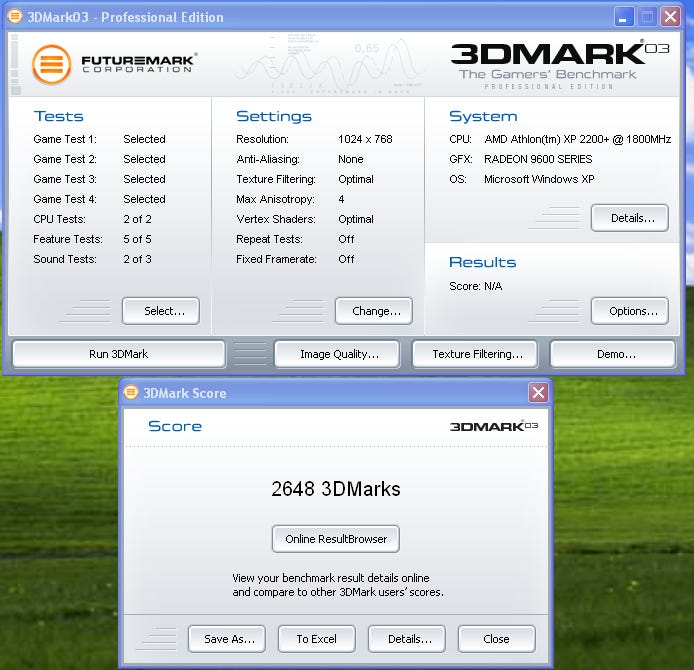Click the AMD Athlon XP 2200+ CPU text

(578, 139)
